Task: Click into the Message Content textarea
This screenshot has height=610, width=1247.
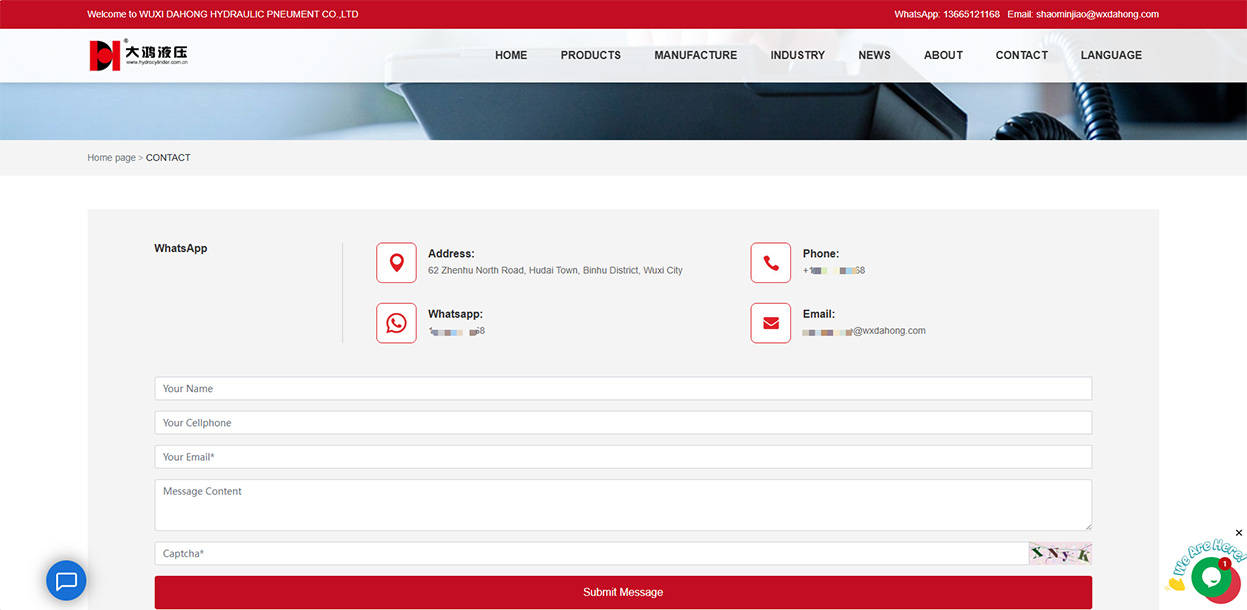Action: 622,505
